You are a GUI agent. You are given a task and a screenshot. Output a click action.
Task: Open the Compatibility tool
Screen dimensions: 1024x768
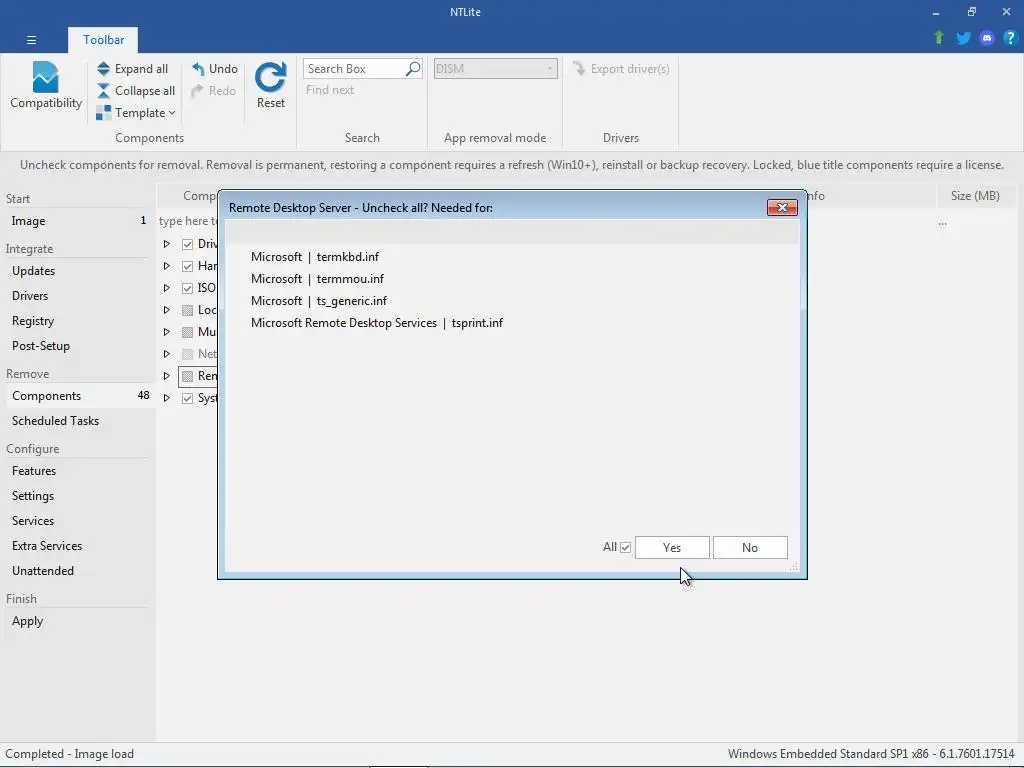pos(45,86)
